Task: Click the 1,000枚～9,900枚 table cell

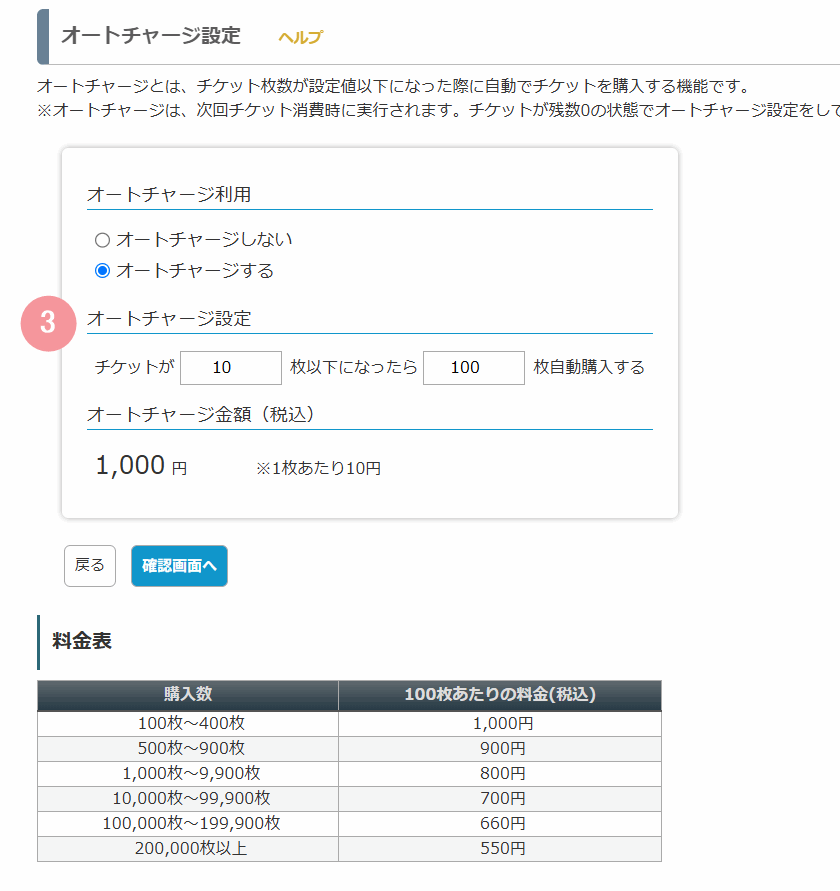Action: click(188, 774)
